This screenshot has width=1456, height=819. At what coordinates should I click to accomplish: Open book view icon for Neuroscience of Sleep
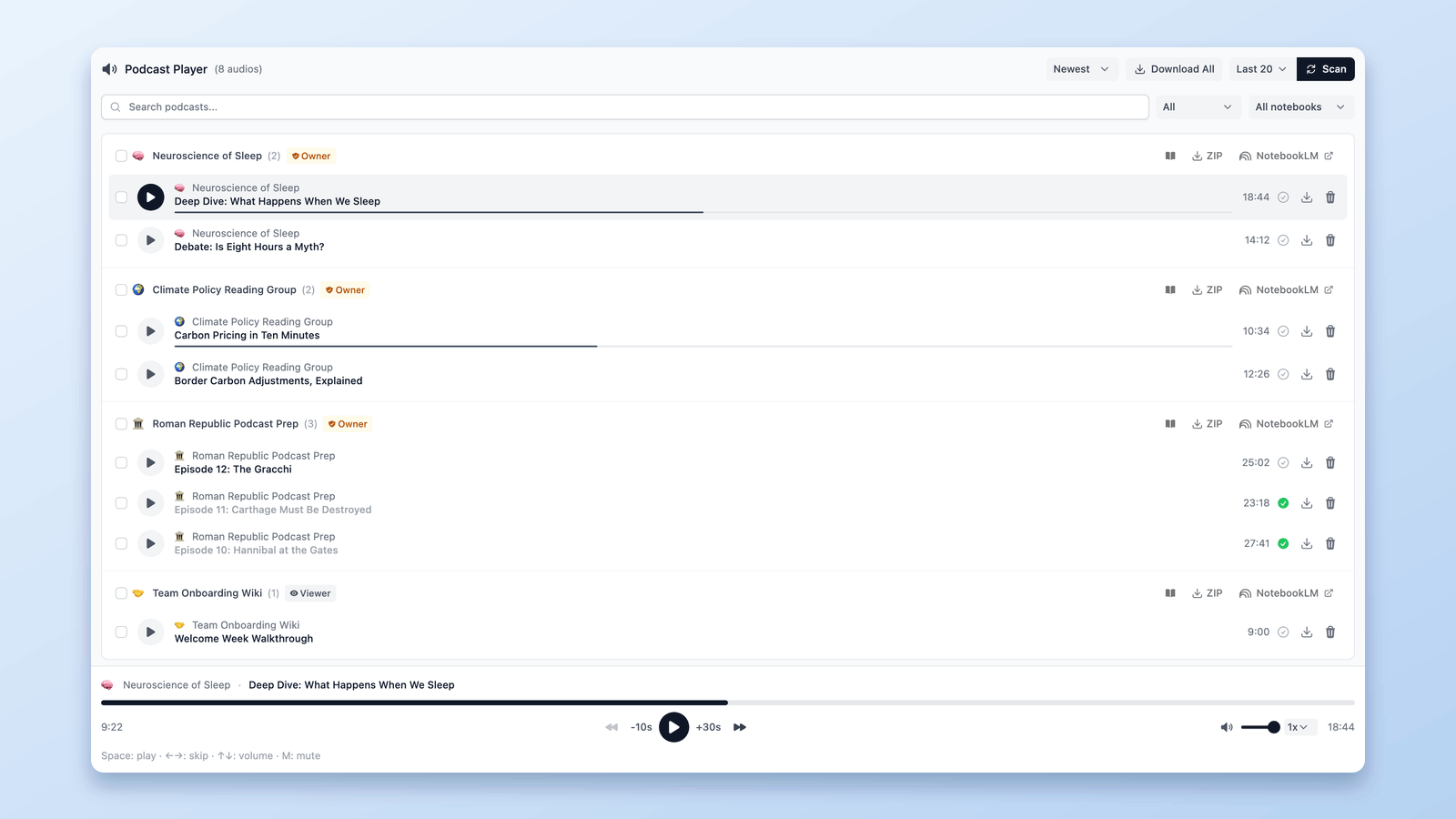[x=1170, y=156]
